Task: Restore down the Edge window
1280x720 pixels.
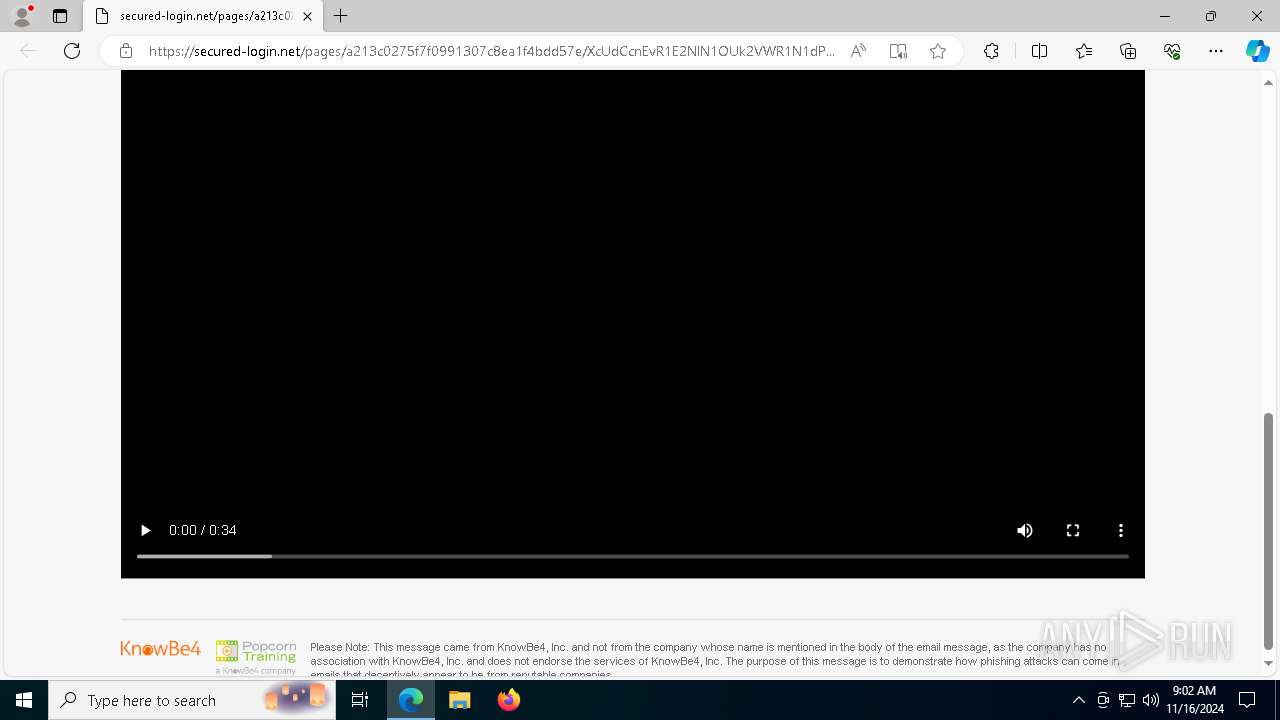Action: coord(1211,16)
